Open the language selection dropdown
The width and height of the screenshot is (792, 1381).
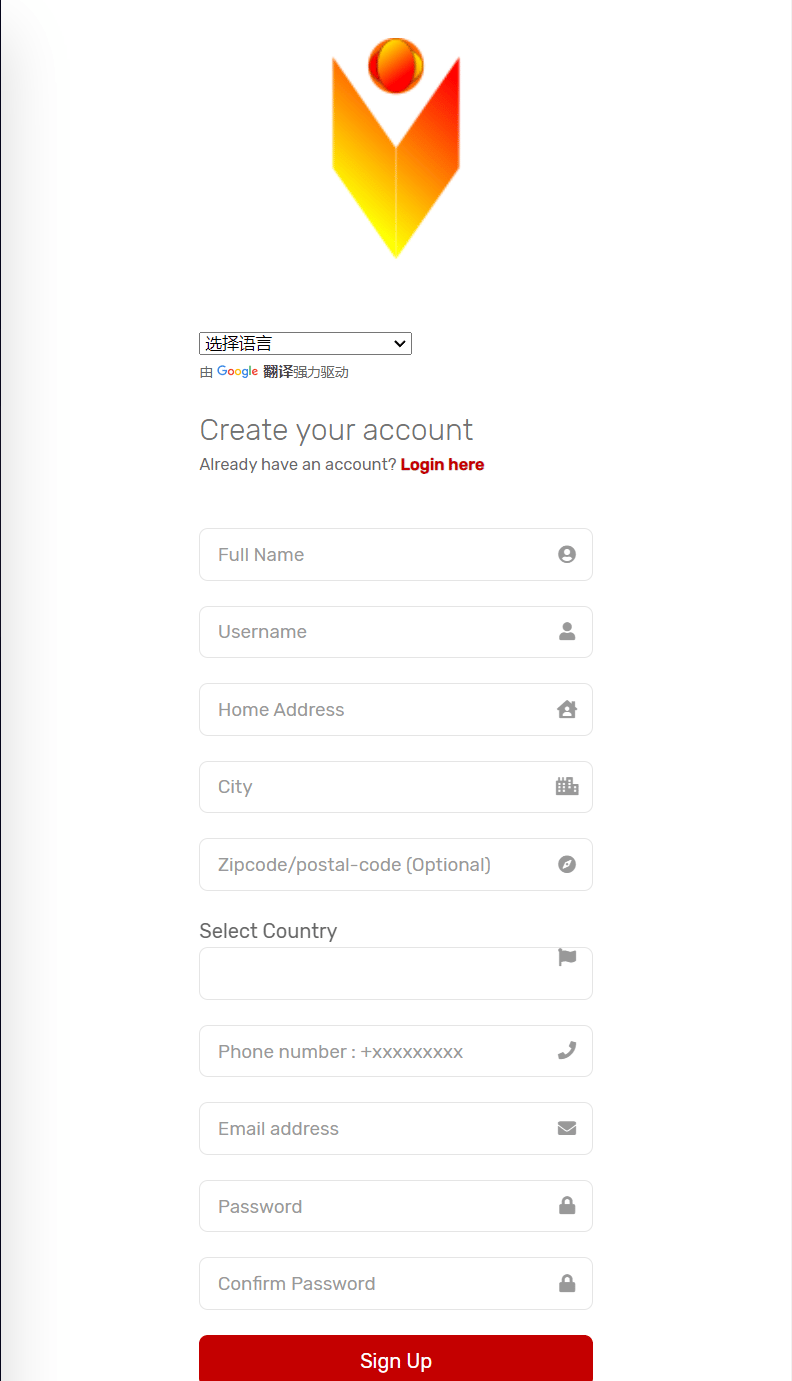305,344
